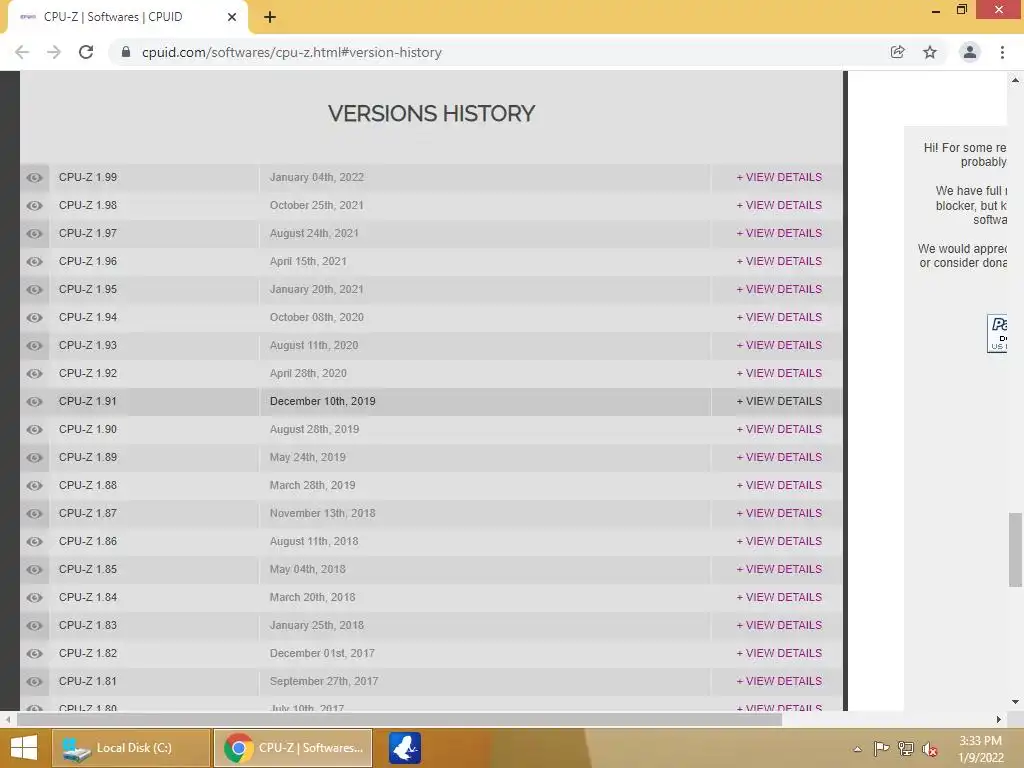Click the eye icon beside CPU-Z 1.88
The image size is (1024, 768).
[x=35, y=486]
